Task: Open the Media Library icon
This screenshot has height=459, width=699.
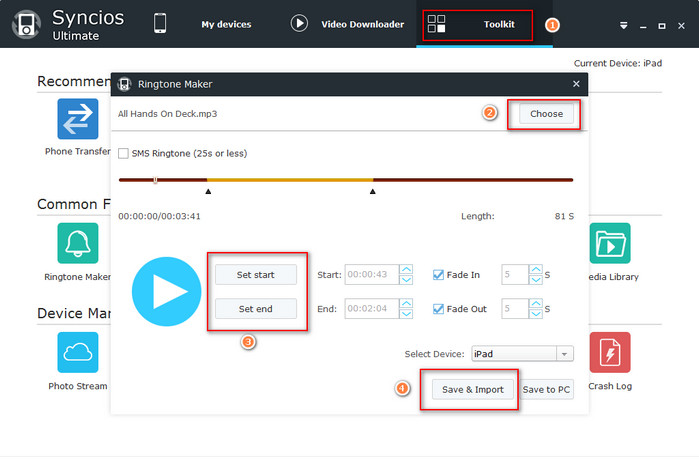Action: tap(609, 243)
